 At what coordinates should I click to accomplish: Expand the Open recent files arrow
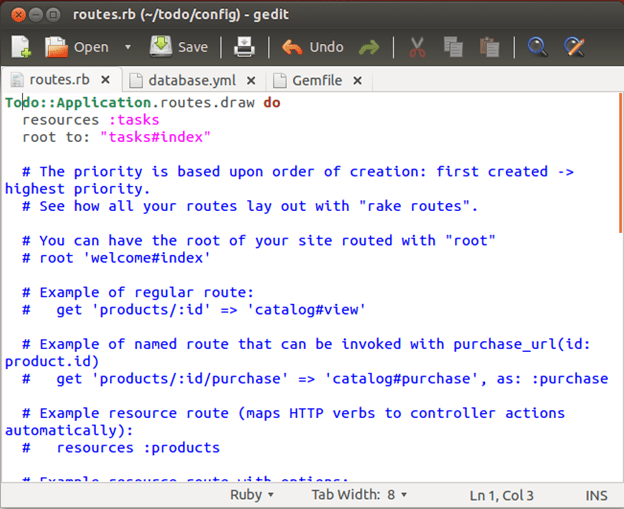coord(128,47)
